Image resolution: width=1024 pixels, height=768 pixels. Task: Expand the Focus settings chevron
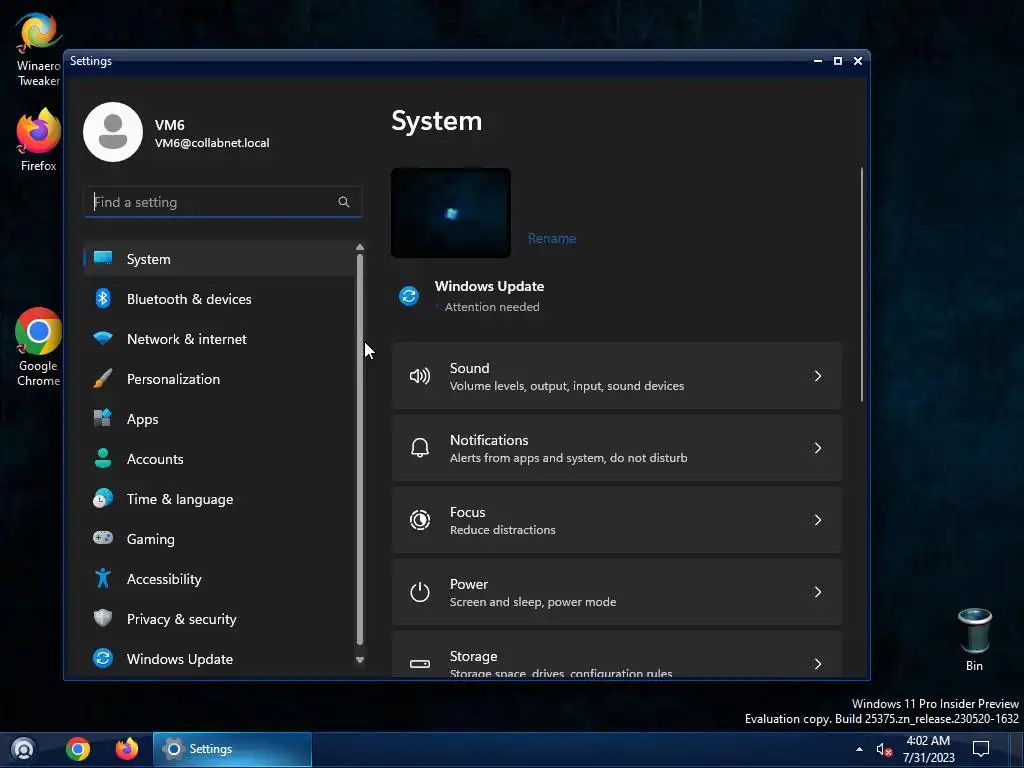click(x=818, y=520)
